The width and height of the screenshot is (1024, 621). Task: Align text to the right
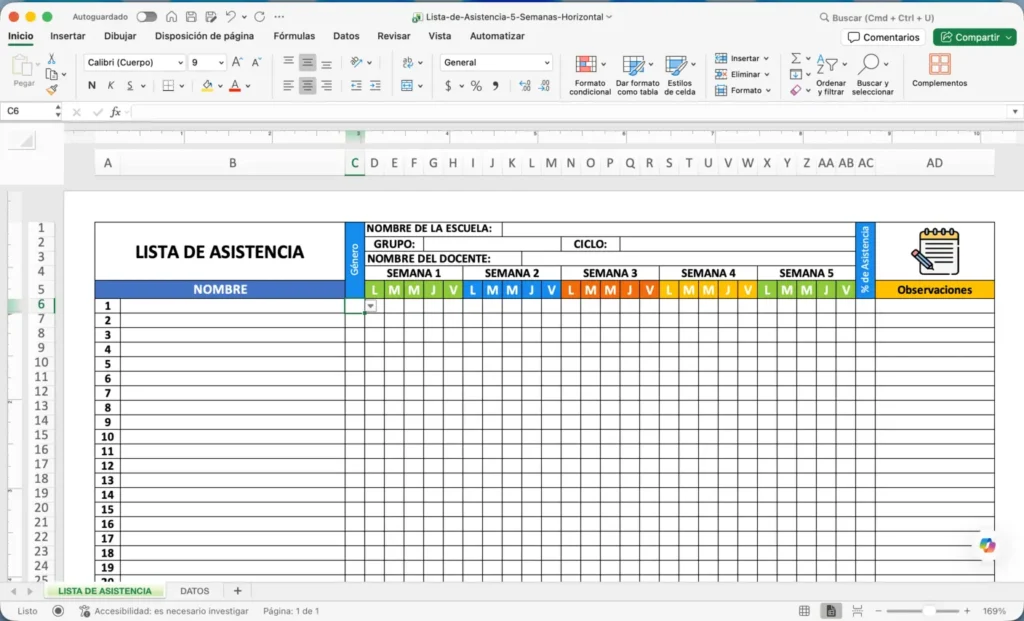coord(327,86)
